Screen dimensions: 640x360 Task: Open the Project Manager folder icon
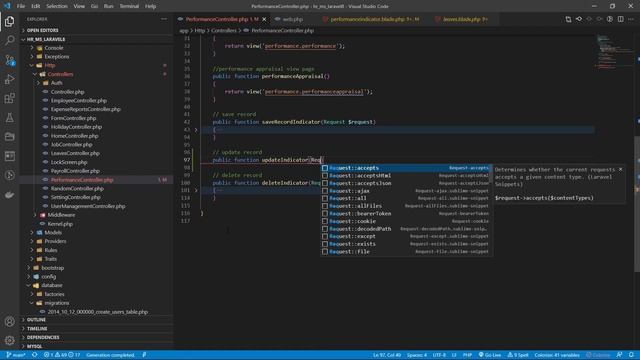9,137
